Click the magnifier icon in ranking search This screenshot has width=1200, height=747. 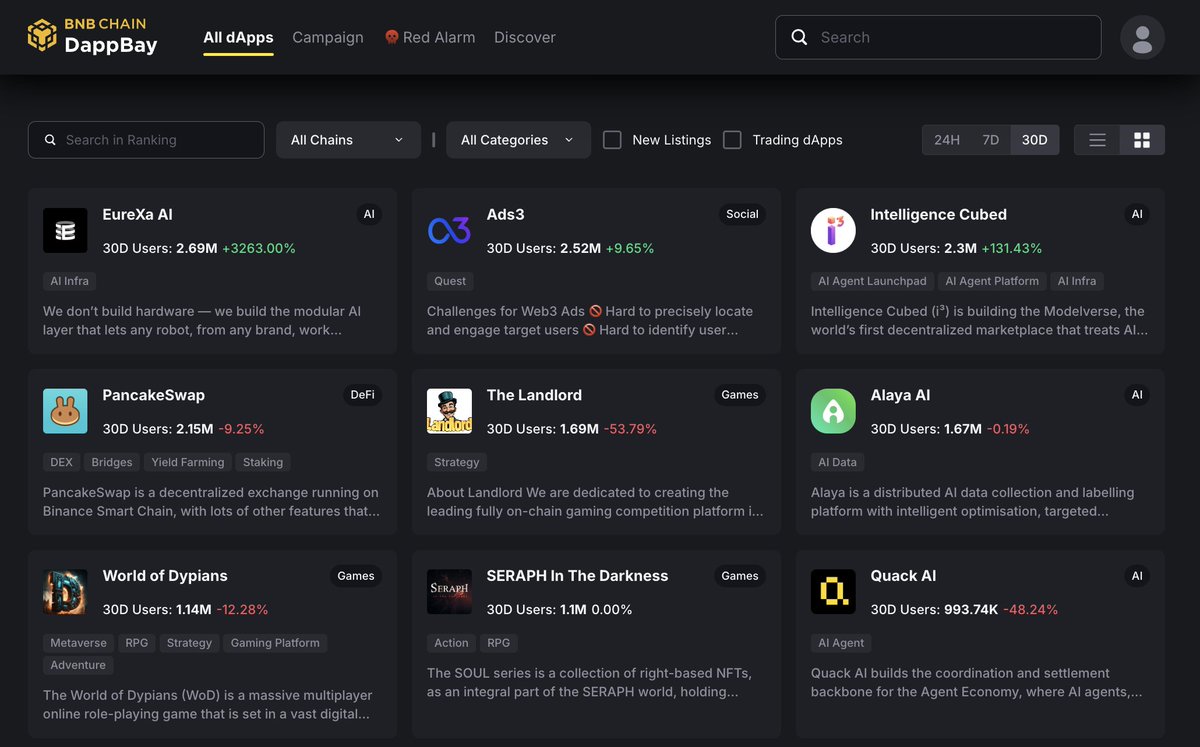[50, 140]
